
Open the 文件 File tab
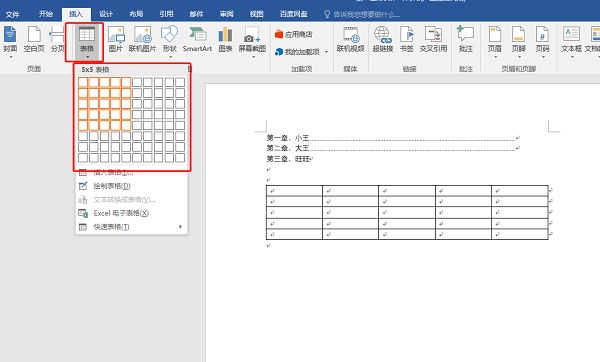point(12,14)
